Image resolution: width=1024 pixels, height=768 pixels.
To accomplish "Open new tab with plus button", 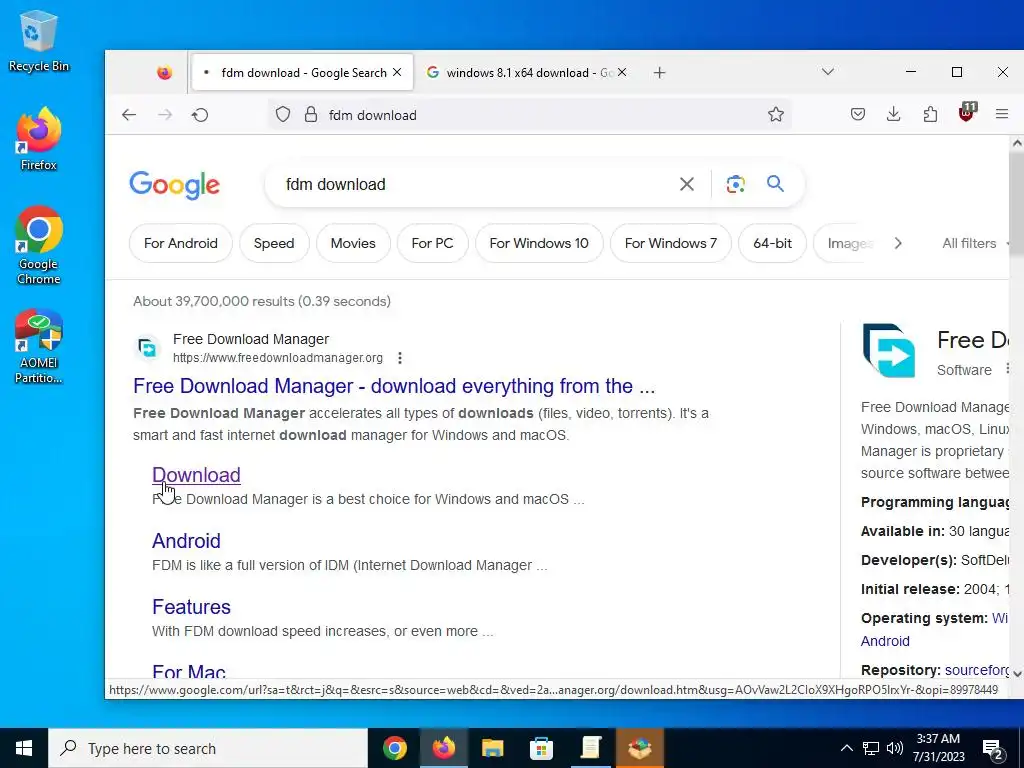I will [x=660, y=72].
